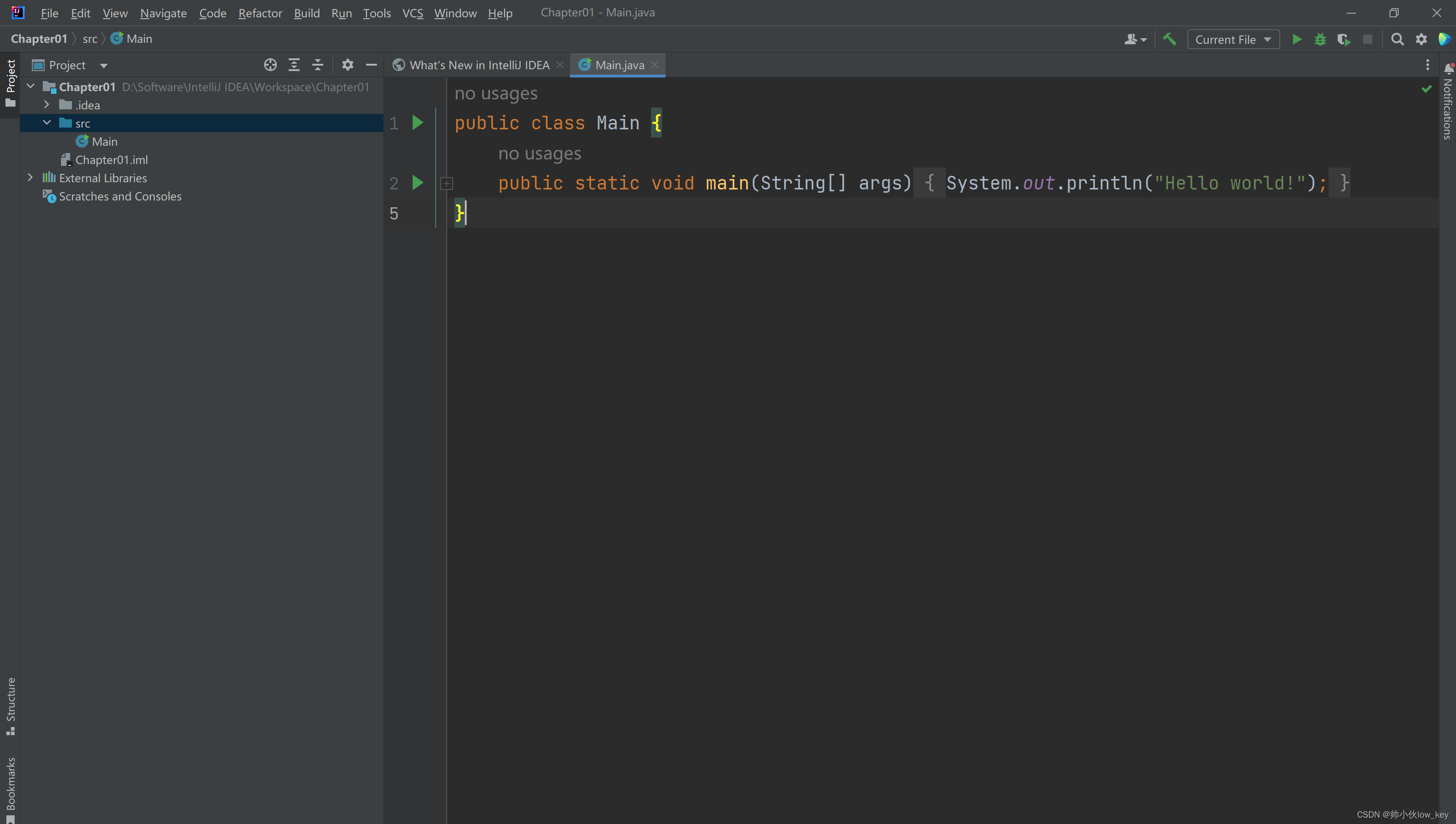
Task: Click the Run button on line 1
Action: pyautogui.click(x=418, y=122)
